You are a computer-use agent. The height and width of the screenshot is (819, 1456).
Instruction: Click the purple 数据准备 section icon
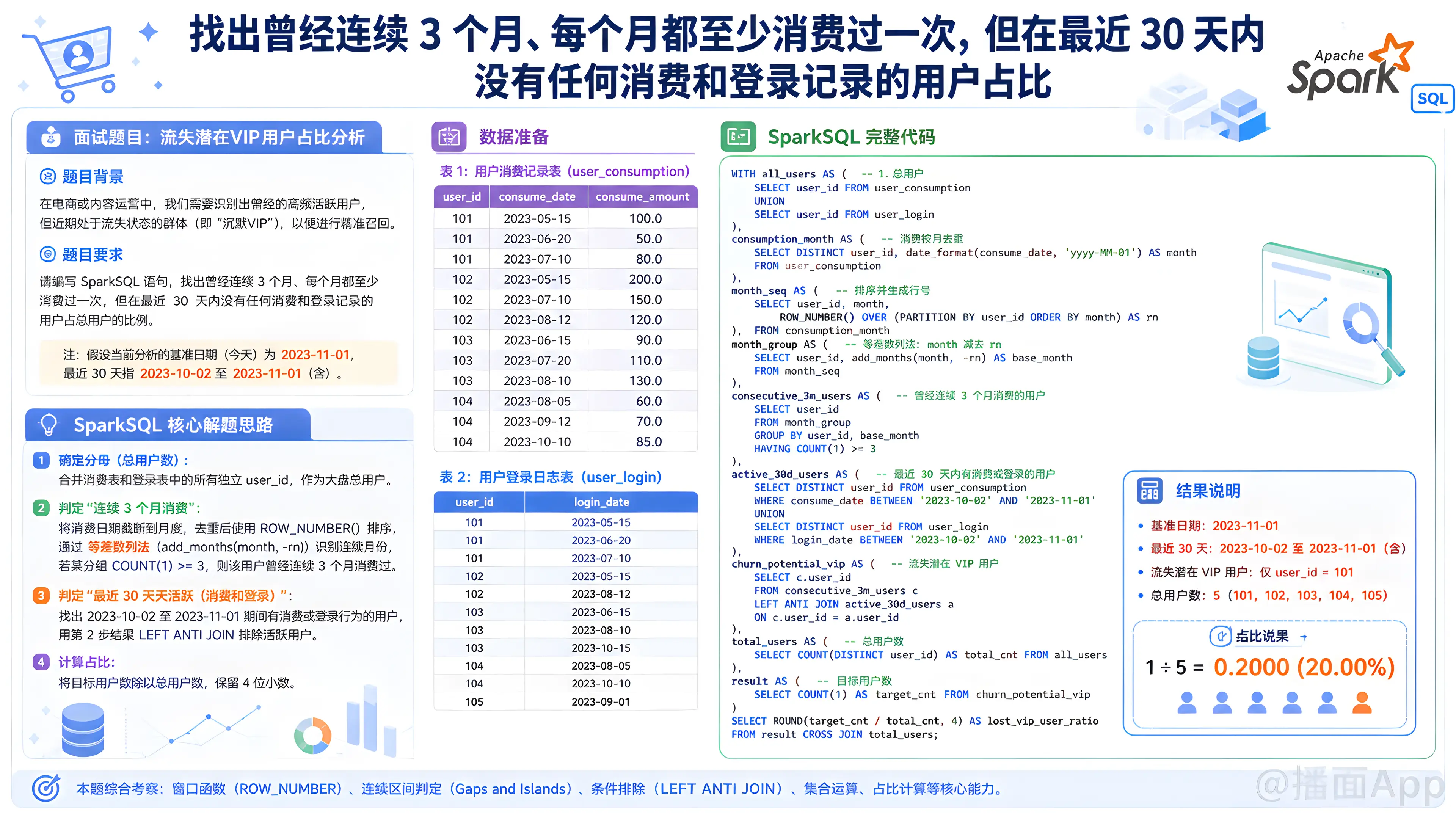449,137
